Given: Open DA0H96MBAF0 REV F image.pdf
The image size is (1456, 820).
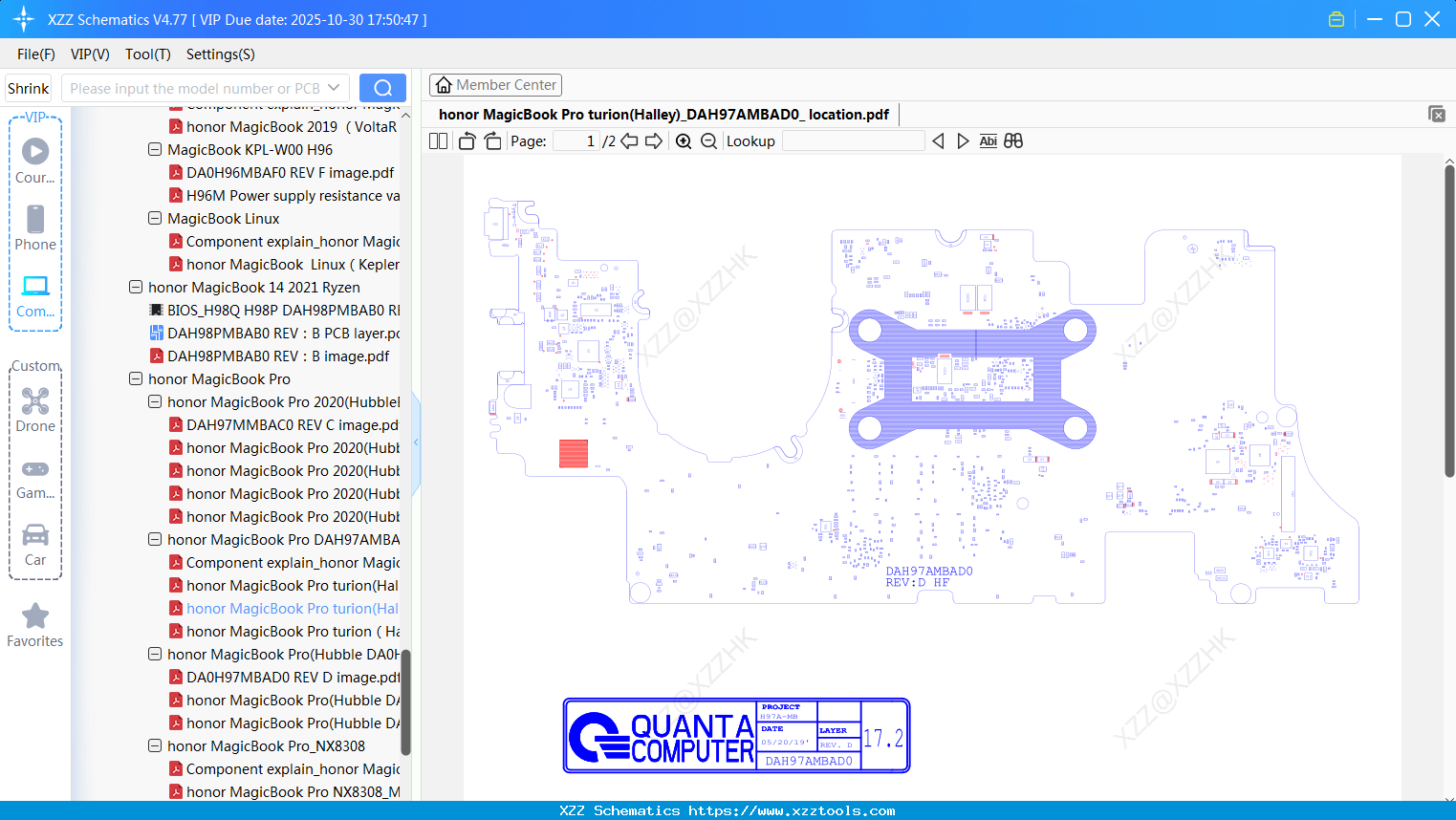Looking at the screenshot, I should click(x=281, y=172).
